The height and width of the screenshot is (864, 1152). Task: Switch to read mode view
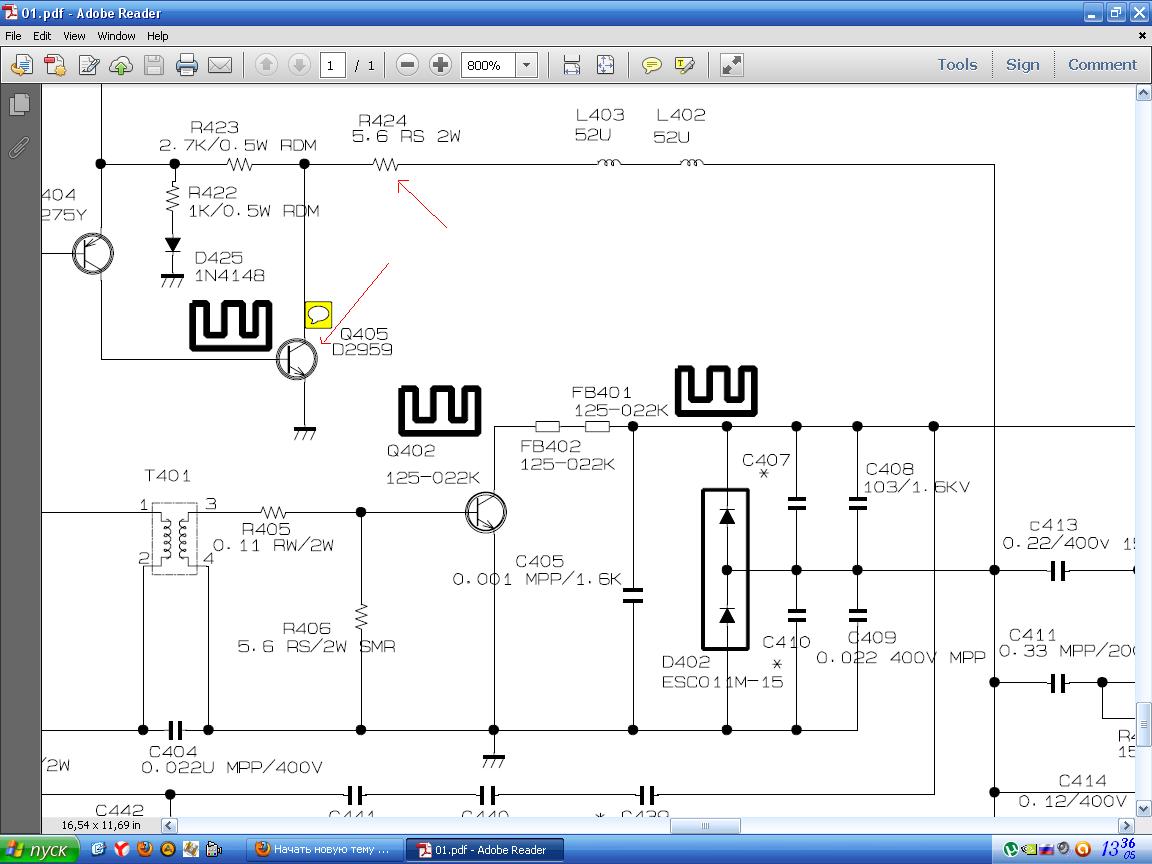732,65
